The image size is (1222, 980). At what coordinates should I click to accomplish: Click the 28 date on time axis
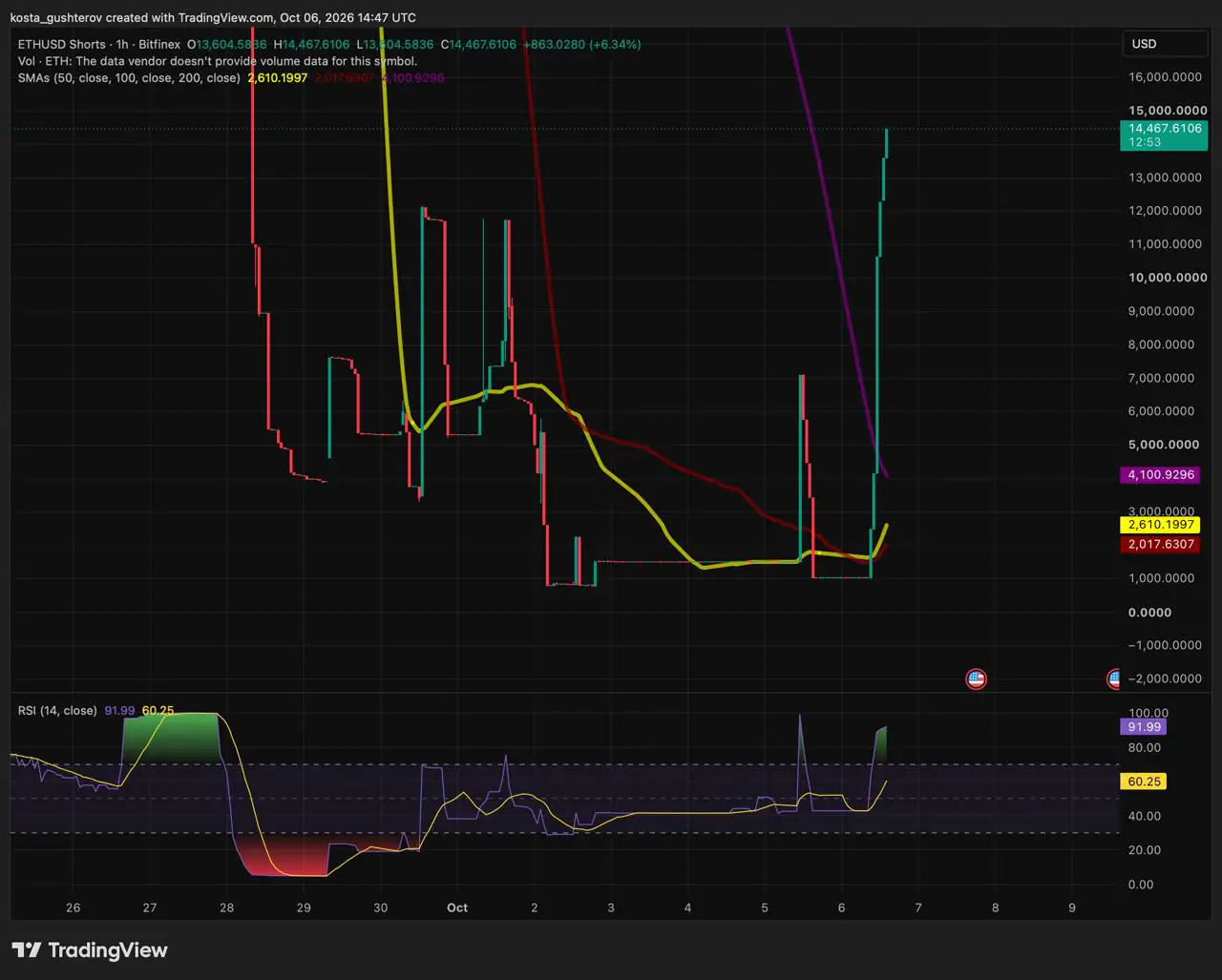(227, 907)
